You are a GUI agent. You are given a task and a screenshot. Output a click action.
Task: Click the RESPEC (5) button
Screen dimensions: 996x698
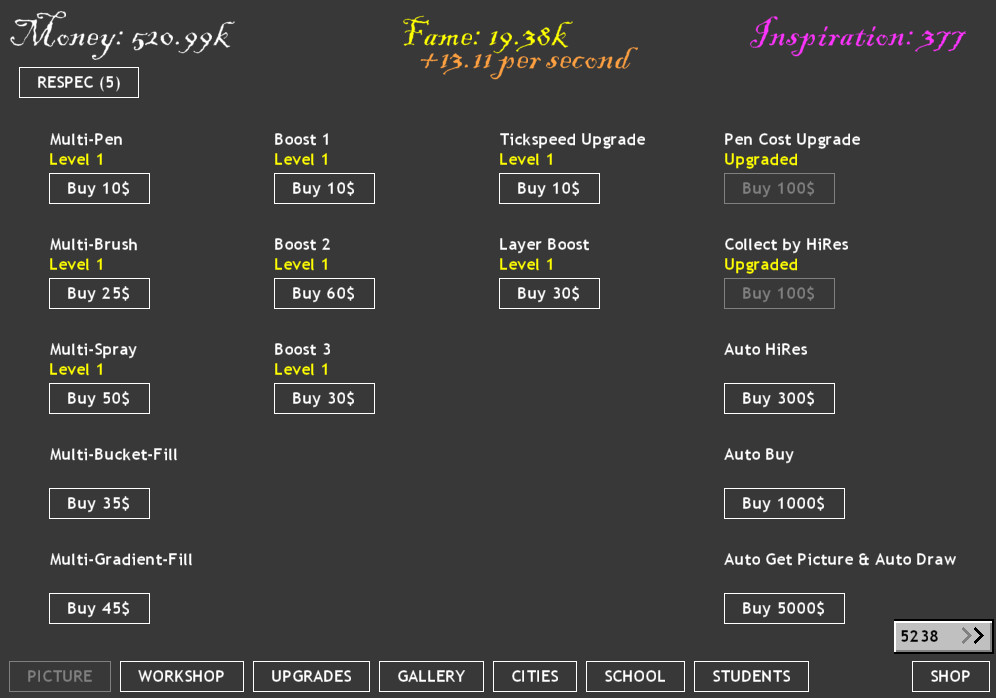pos(78,82)
